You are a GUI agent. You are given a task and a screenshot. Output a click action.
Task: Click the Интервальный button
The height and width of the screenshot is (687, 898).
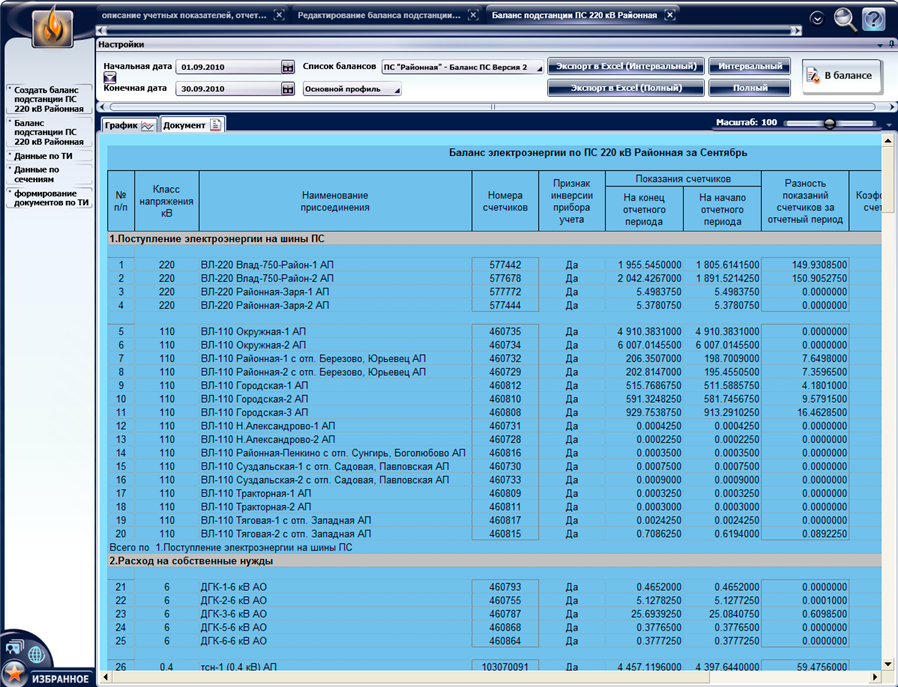(x=750, y=66)
